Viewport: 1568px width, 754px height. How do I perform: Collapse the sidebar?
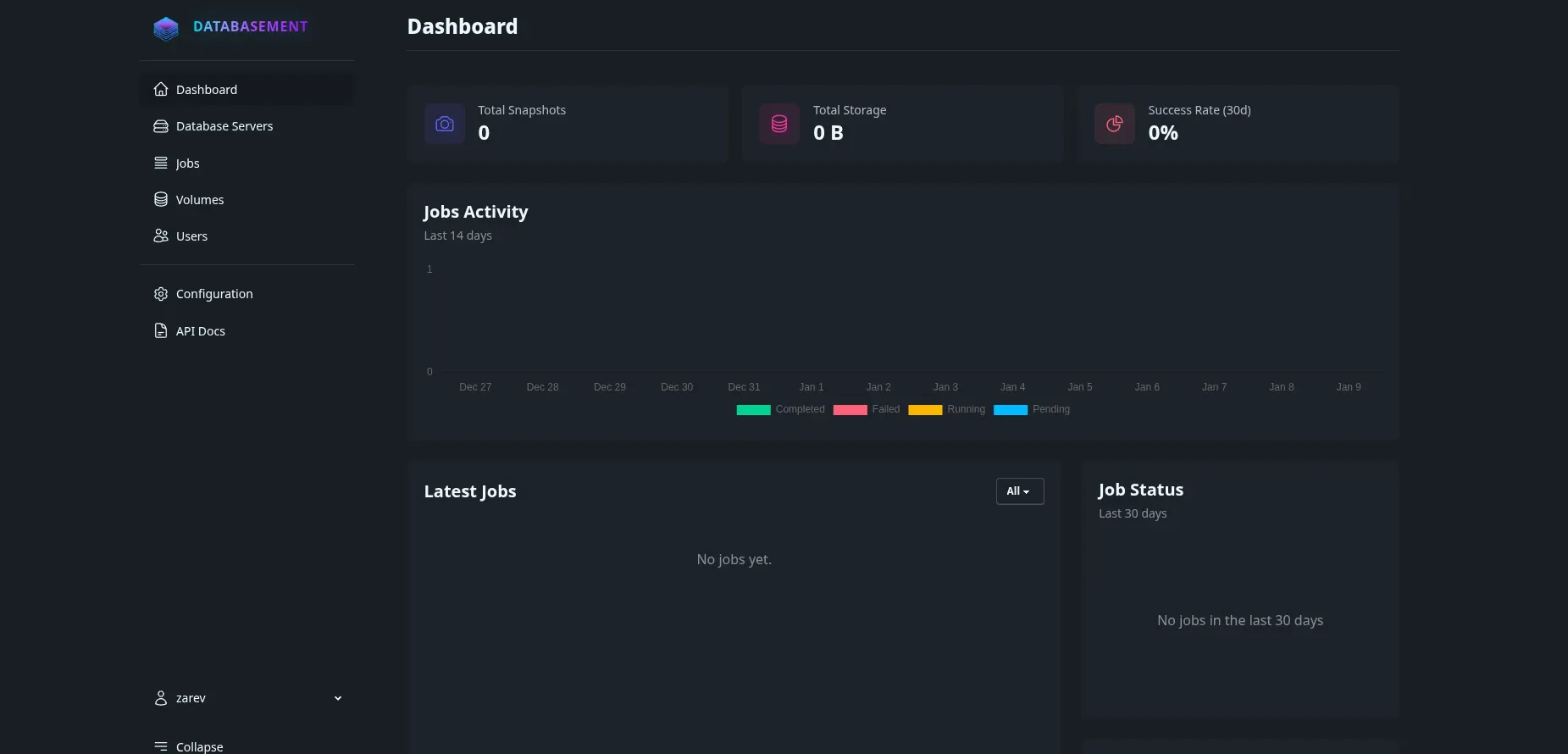pyautogui.click(x=189, y=746)
